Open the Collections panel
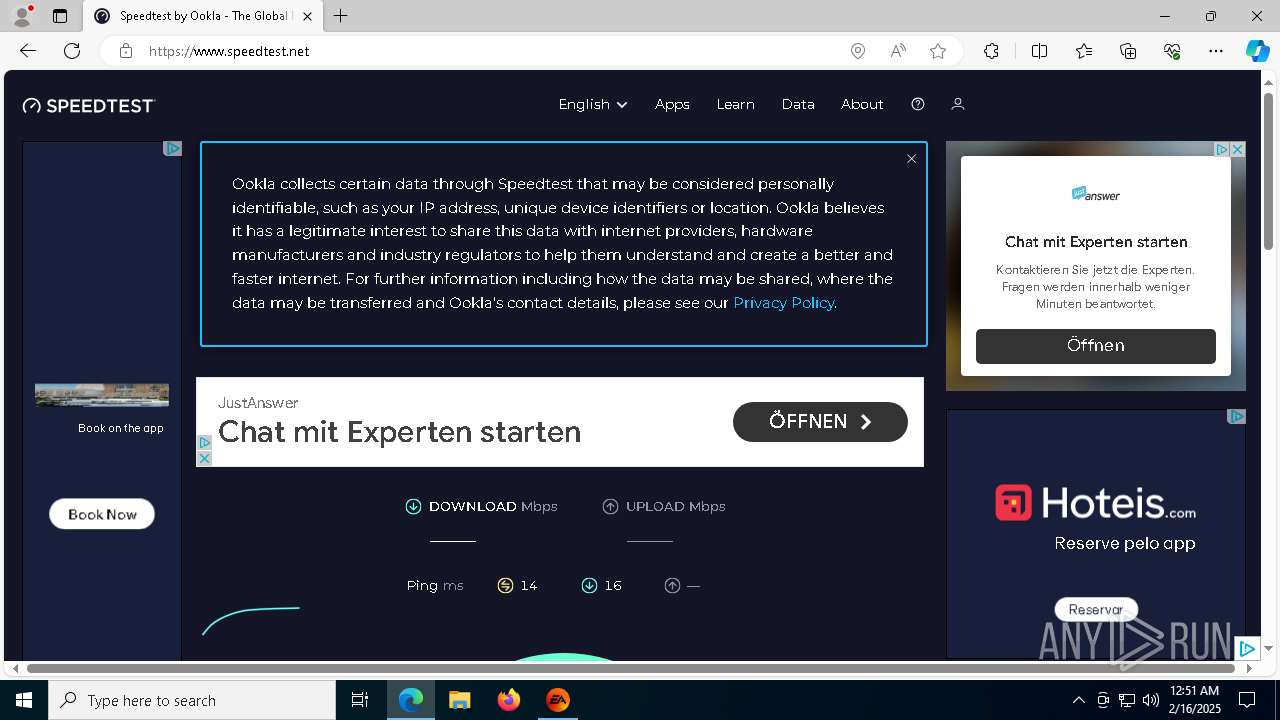 click(1128, 51)
